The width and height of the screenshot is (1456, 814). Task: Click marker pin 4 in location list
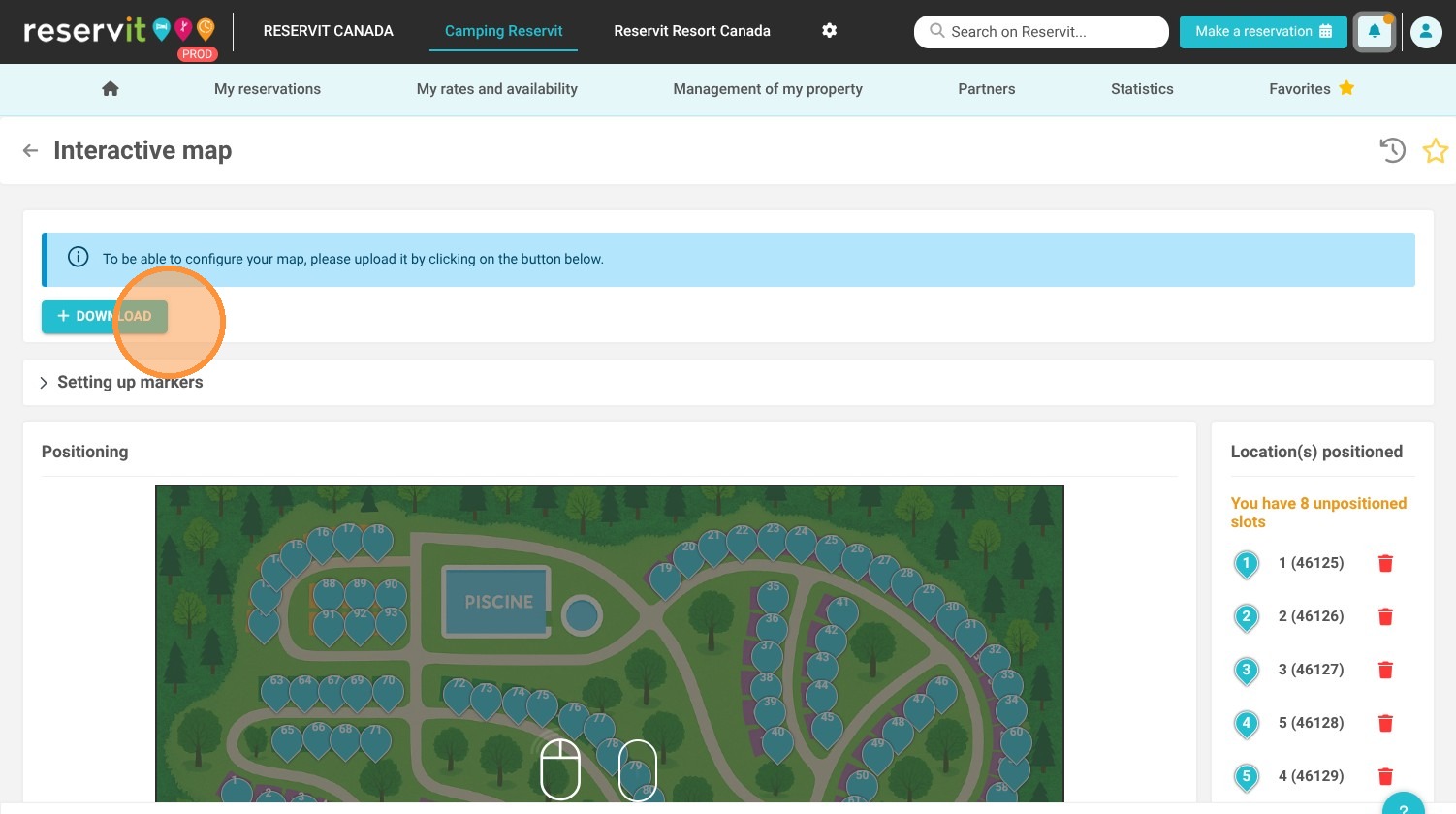1247,724
